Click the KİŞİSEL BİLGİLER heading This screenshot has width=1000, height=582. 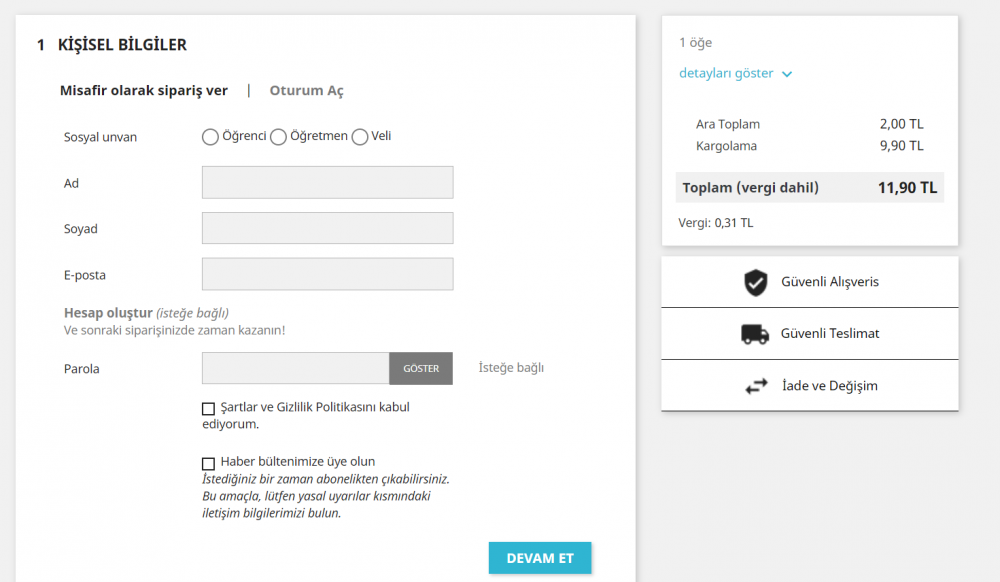[122, 45]
